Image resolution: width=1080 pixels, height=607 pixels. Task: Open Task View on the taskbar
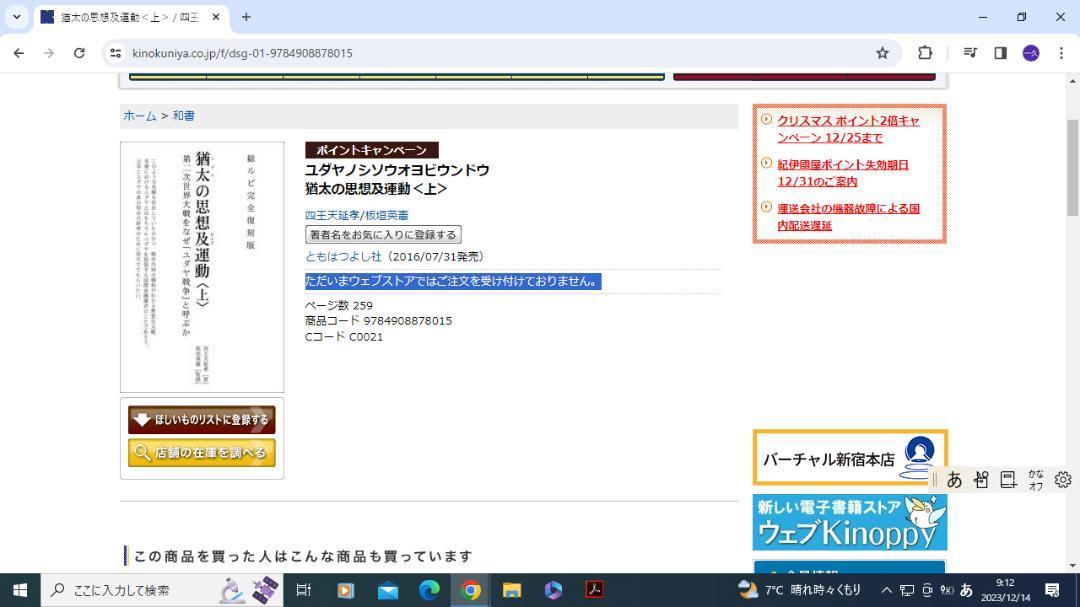pyautogui.click(x=304, y=590)
